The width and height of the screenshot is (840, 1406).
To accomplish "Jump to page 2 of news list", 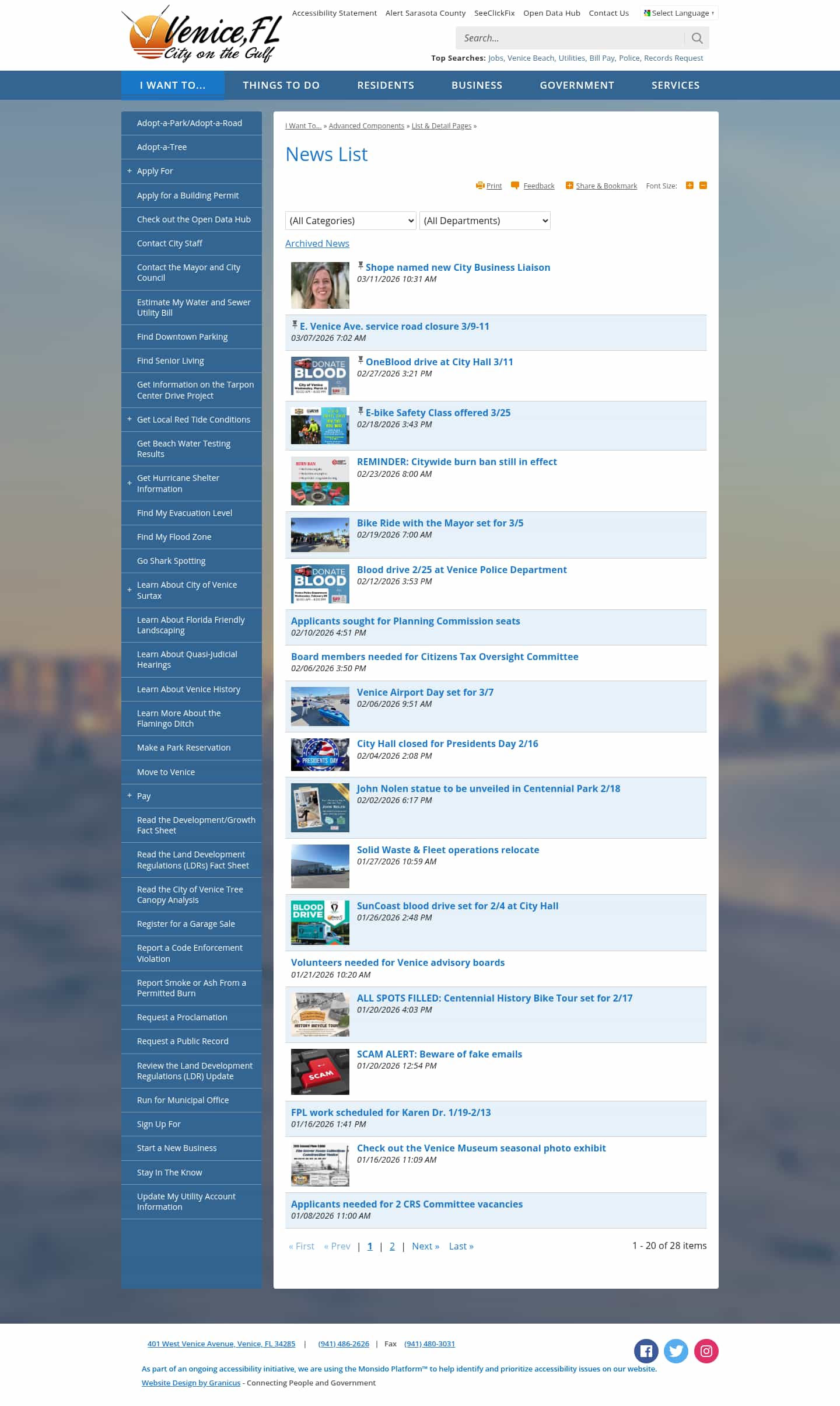I will click(x=392, y=1246).
